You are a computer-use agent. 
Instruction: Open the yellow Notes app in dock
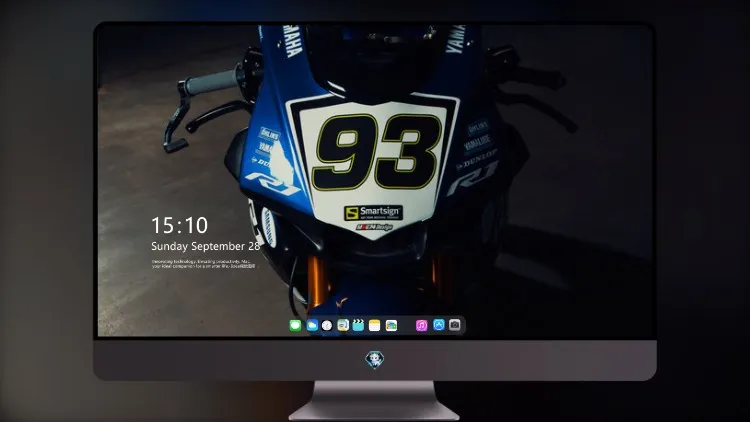click(375, 325)
